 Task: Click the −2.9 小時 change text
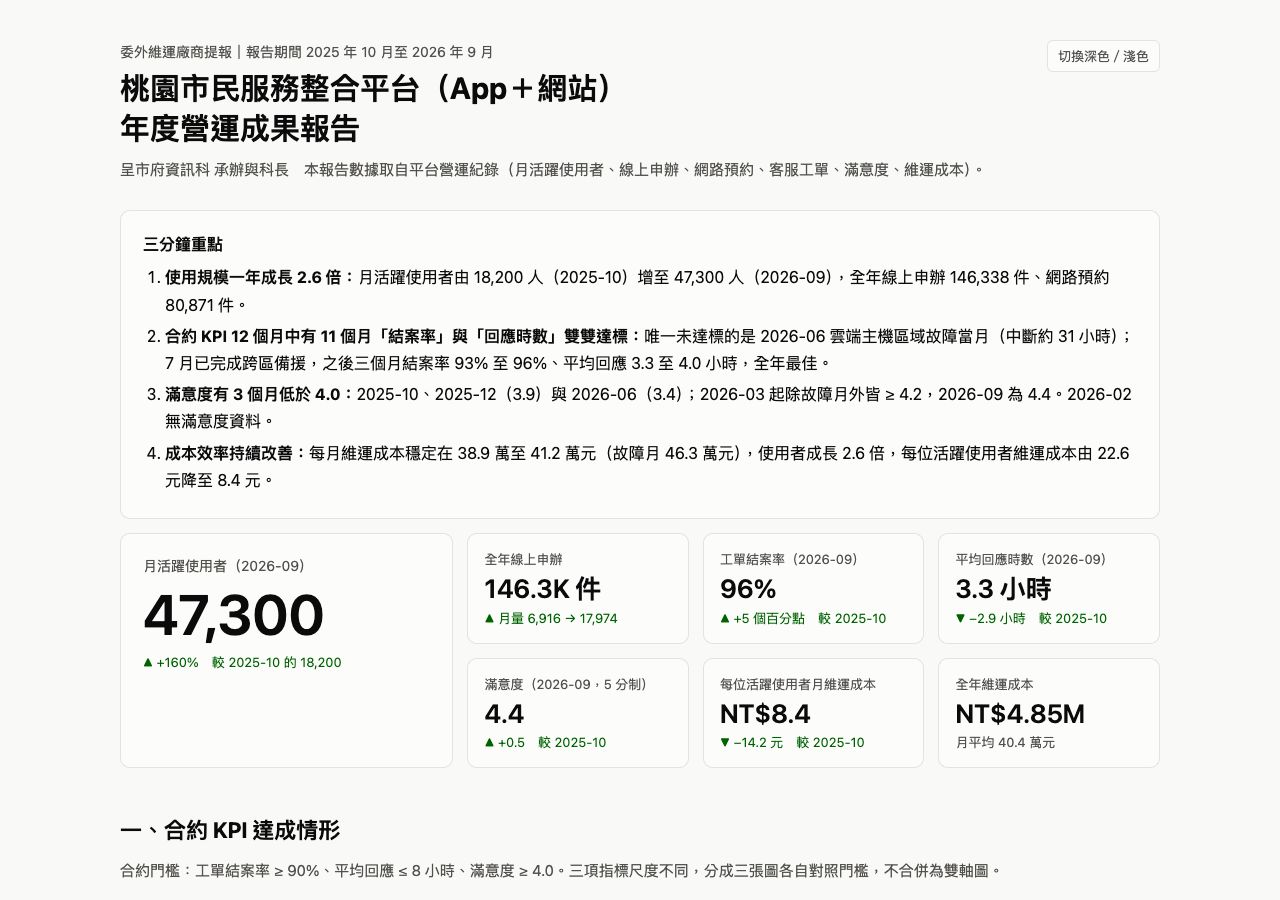1031,619
